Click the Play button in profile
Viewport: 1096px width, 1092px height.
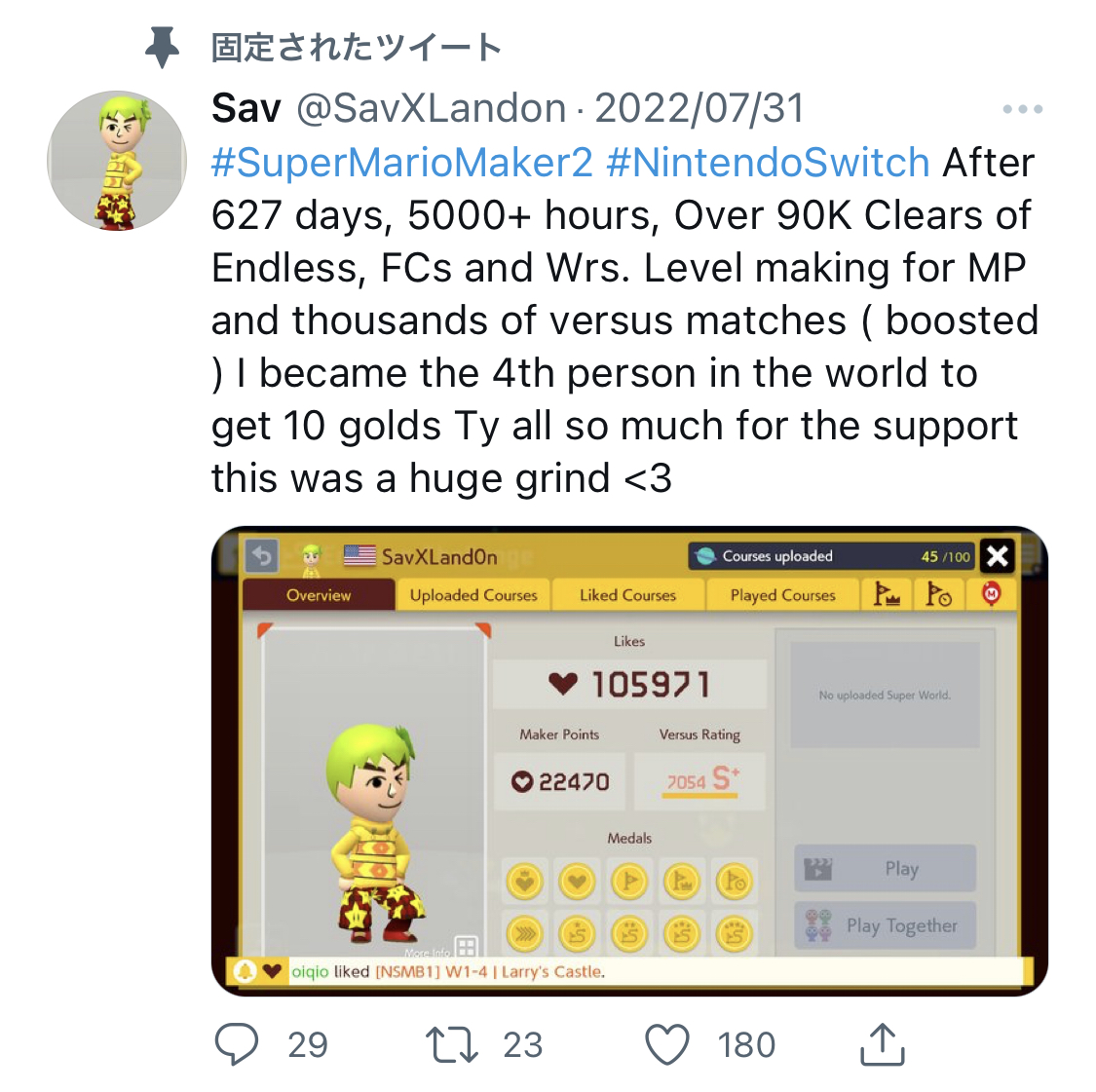coord(885,868)
